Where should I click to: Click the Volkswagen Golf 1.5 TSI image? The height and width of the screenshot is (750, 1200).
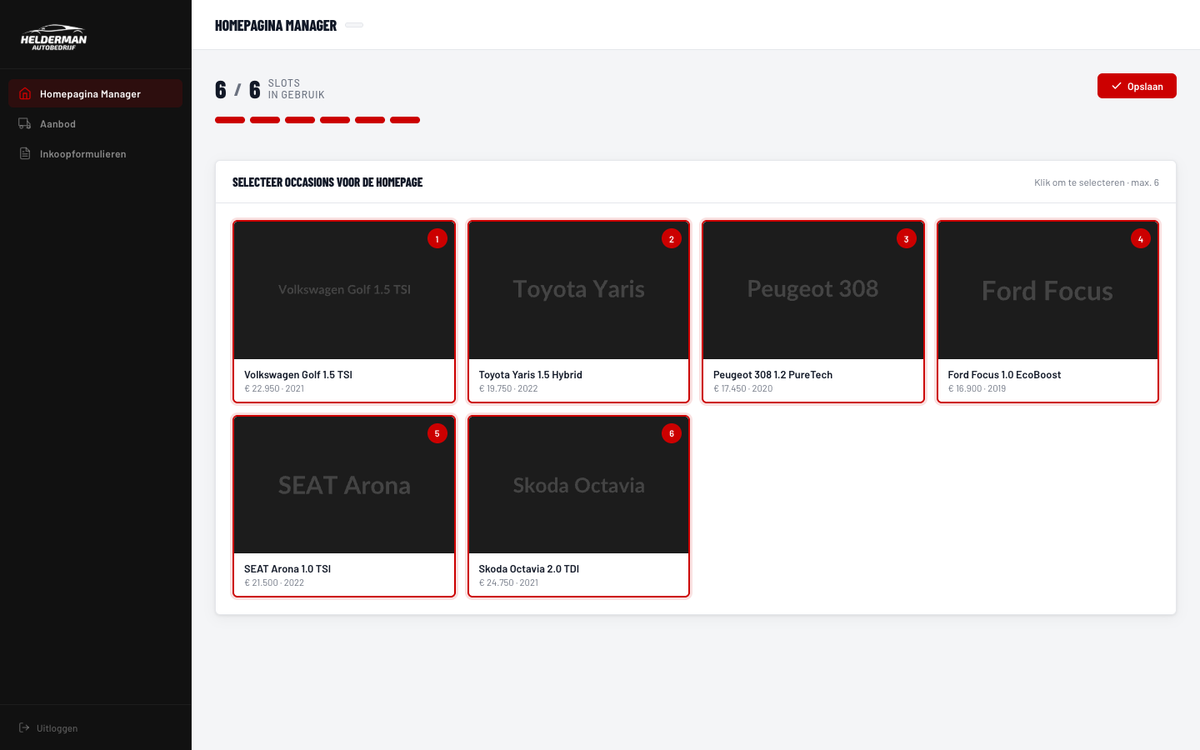pos(344,290)
